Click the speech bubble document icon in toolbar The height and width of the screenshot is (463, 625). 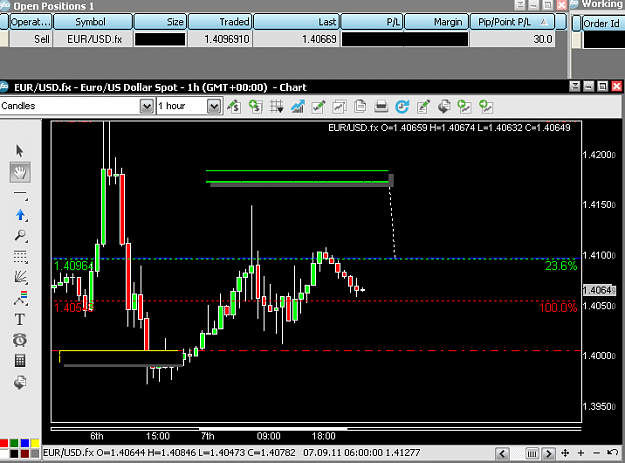point(444,106)
